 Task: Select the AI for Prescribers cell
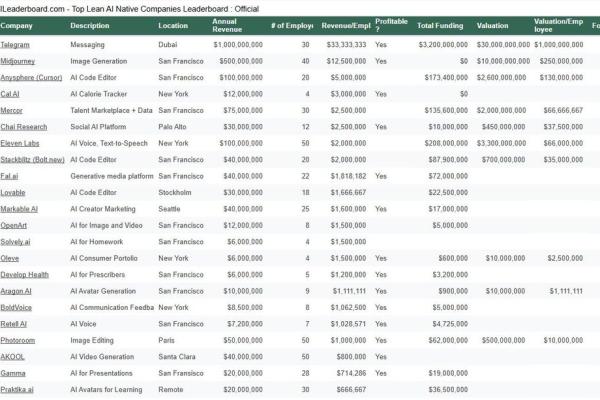point(98,275)
